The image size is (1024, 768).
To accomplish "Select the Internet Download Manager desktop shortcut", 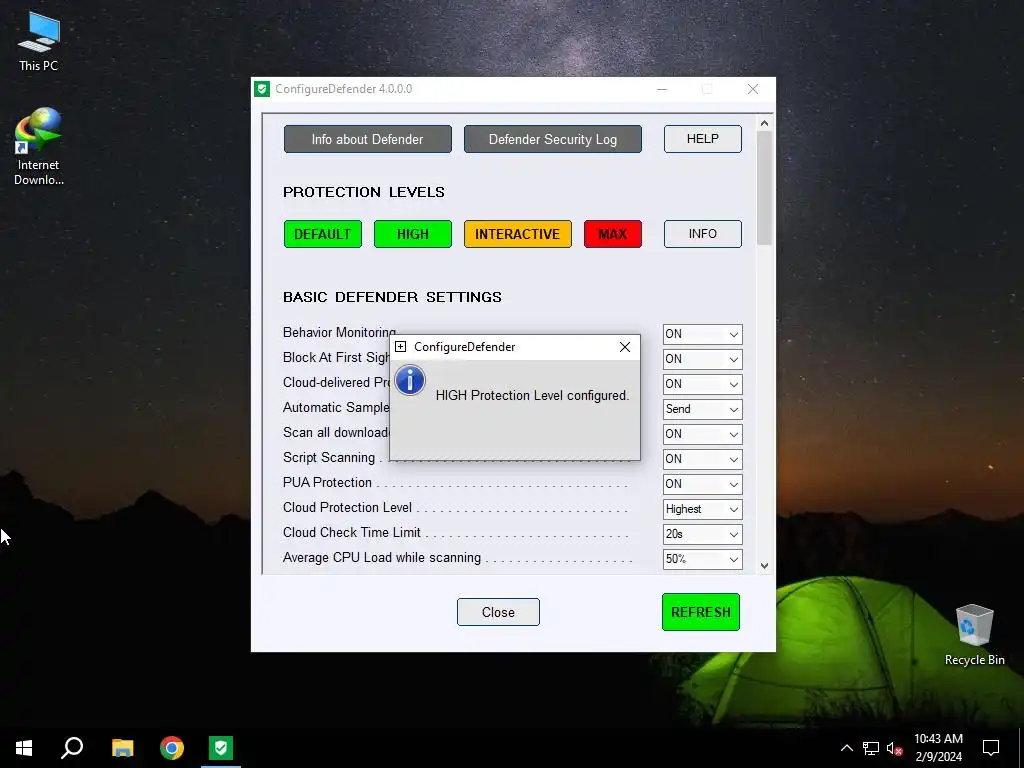I will (x=39, y=146).
